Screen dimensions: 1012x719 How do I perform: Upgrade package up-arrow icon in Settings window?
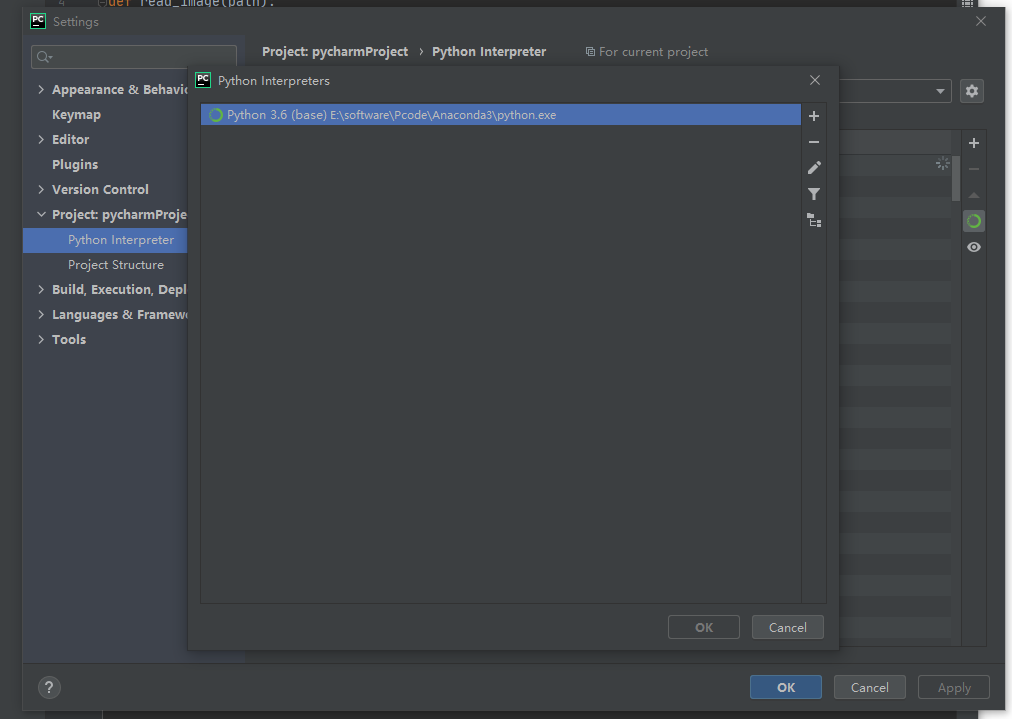click(x=974, y=195)
